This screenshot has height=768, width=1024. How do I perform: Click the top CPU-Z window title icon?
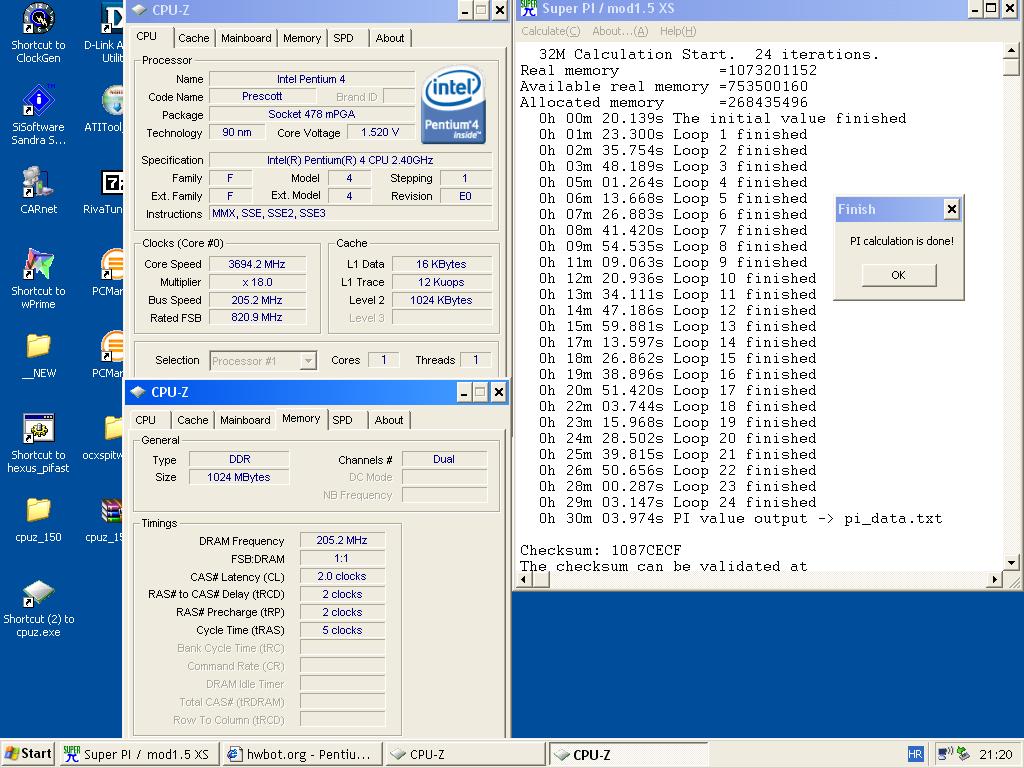[139, 10]
